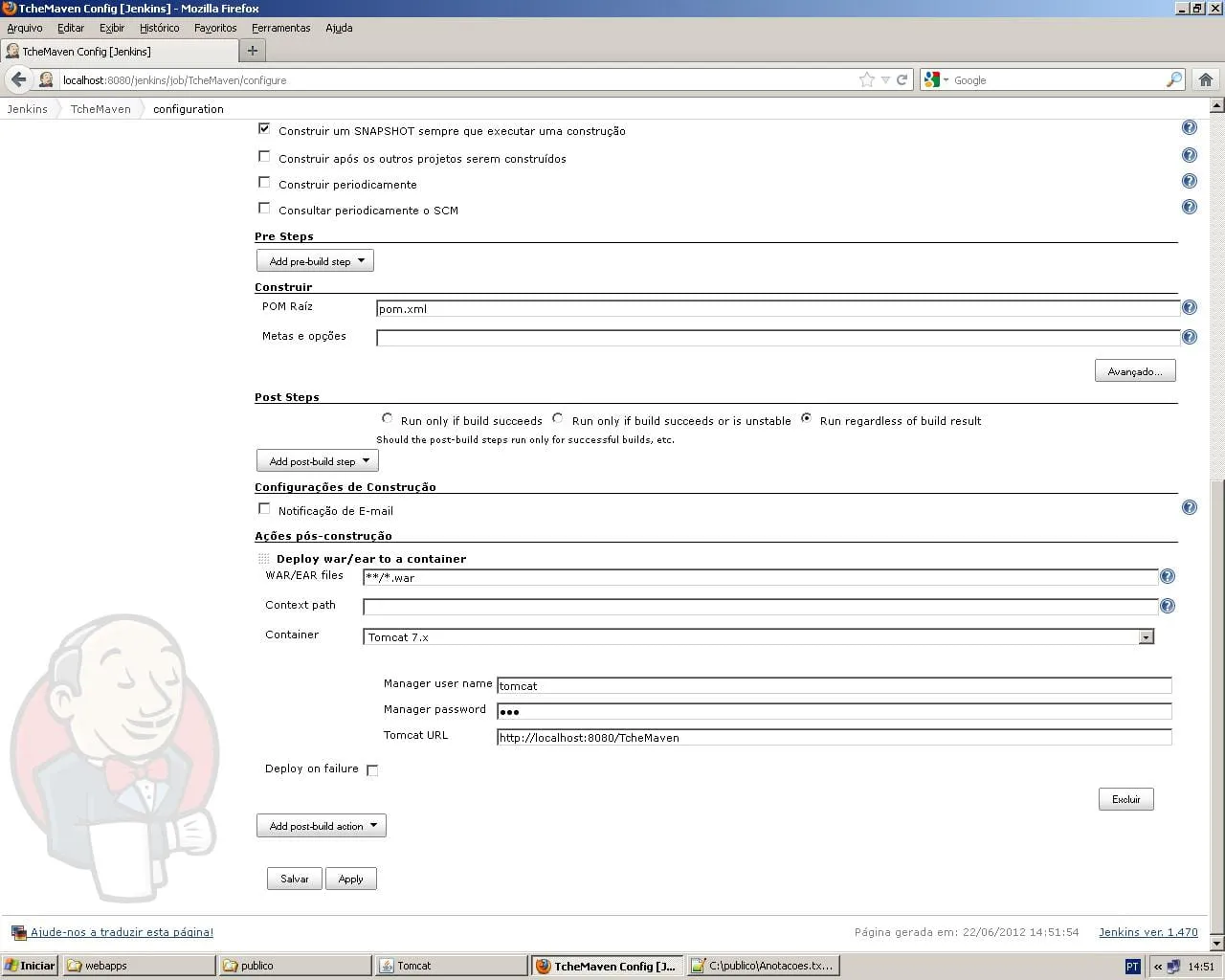
Task: Focus the Metas e opções field
Action: click(x=778, y=337)
